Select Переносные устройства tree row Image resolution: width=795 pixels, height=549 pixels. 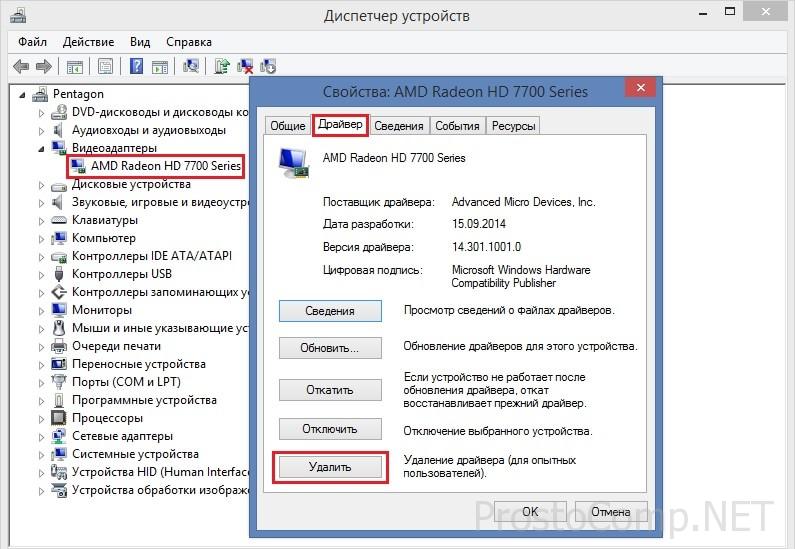(138, 364)
